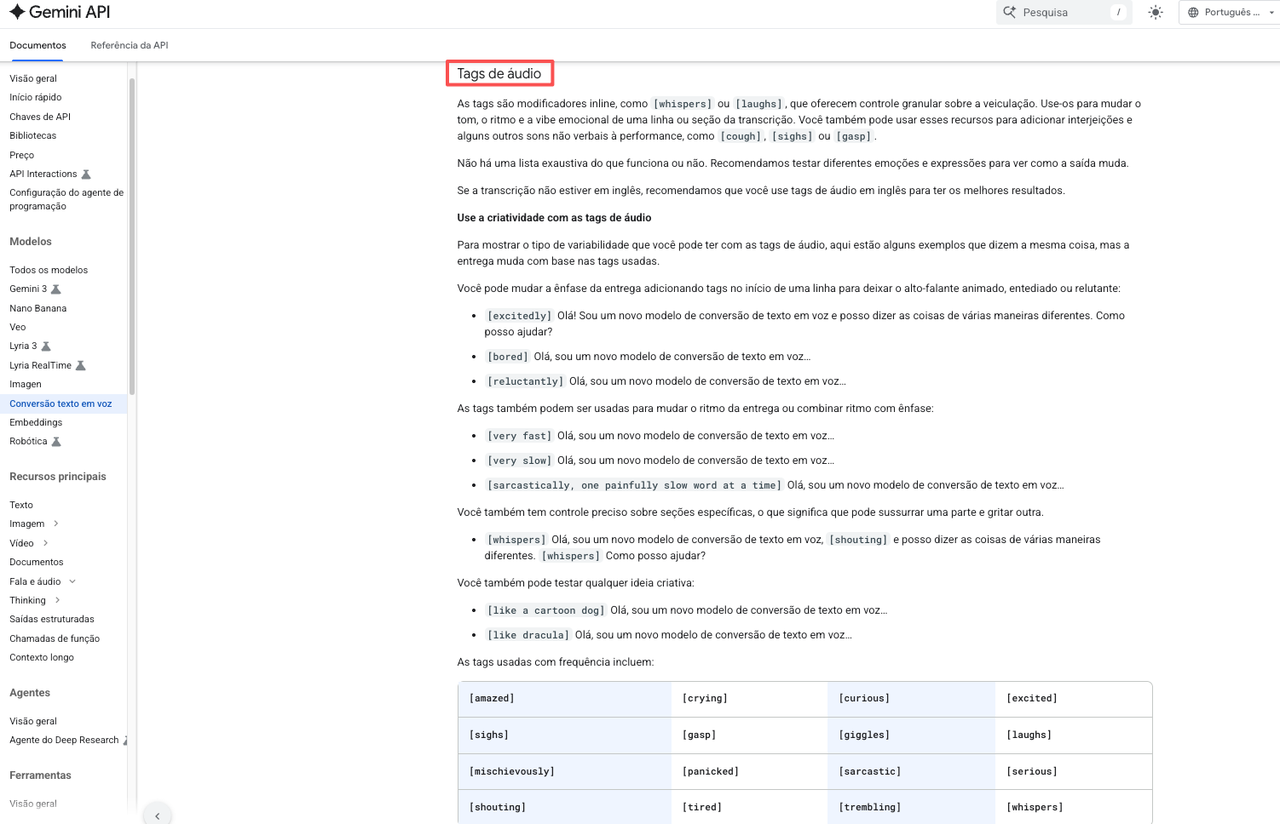Image resolution: width=1280 pixels, height=824 pixels.
Task: Select Todos os modelos in sidebar
Action: coord(49,270)
